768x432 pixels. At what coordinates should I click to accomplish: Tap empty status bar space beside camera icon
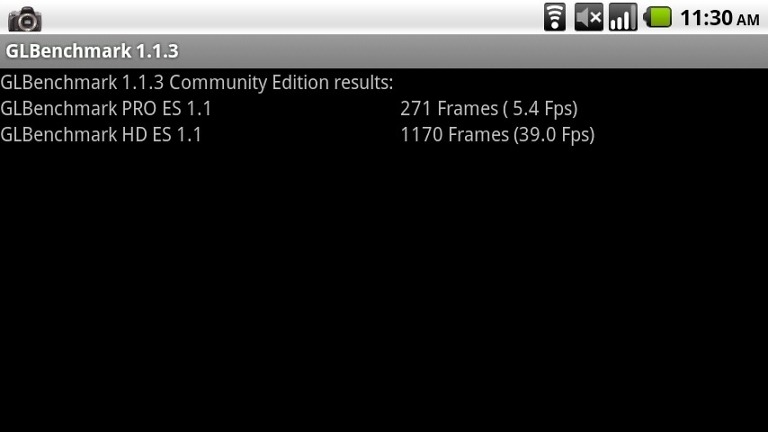289,17
